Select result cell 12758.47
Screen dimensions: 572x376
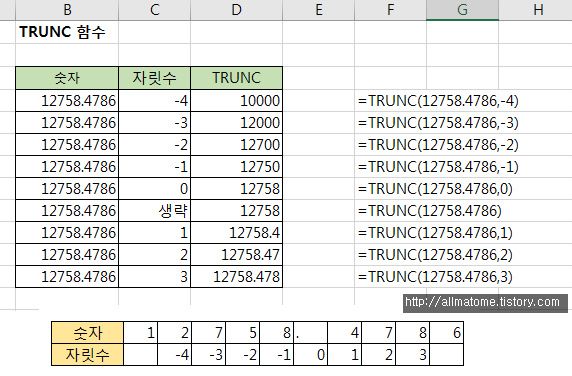tap(236, 255)
